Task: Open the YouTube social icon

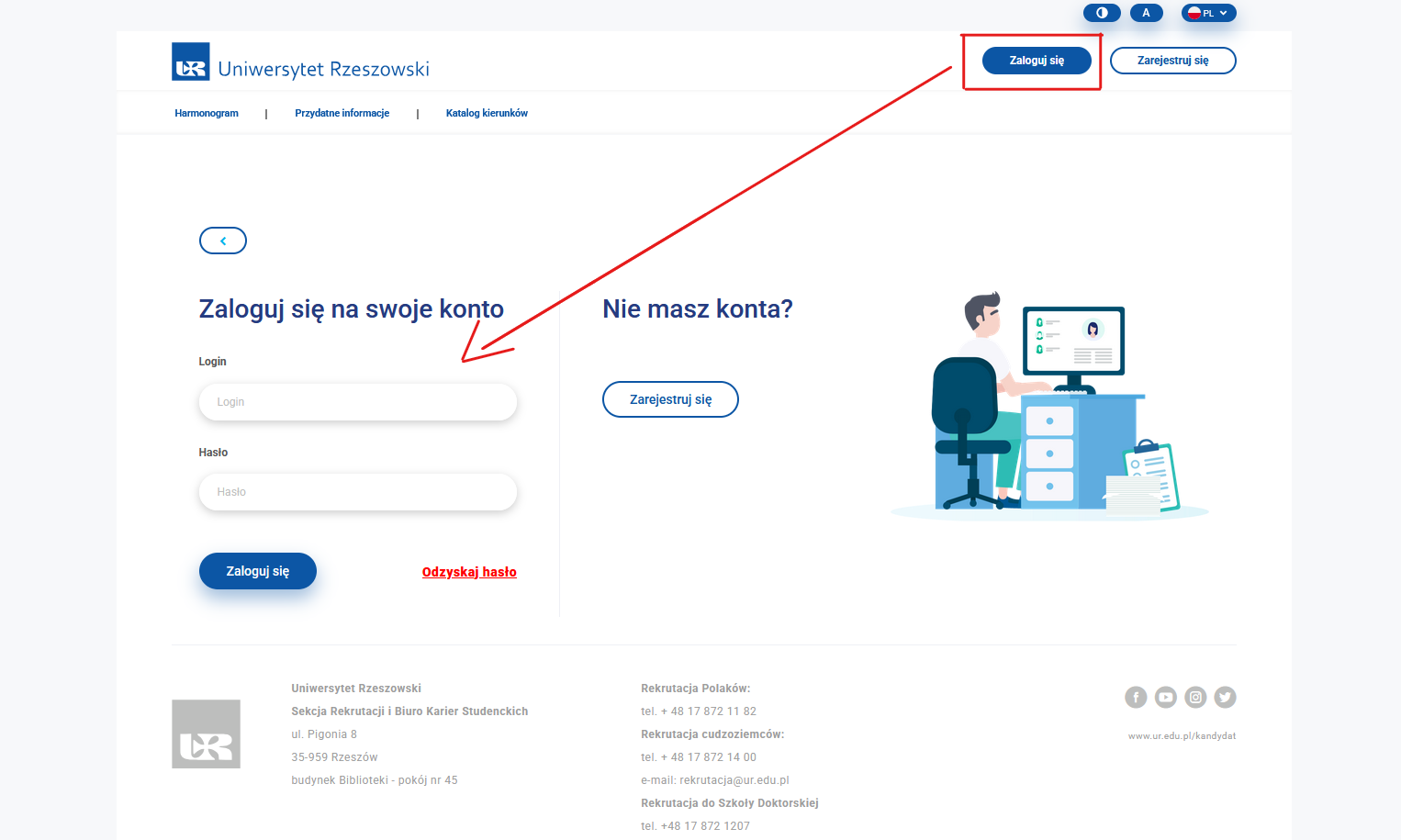Action: coord(1166,698)
